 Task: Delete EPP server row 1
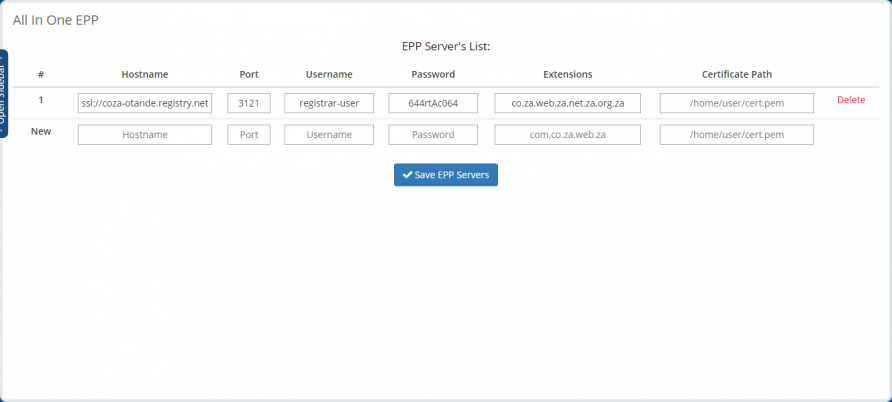click(x=851, y=100)
